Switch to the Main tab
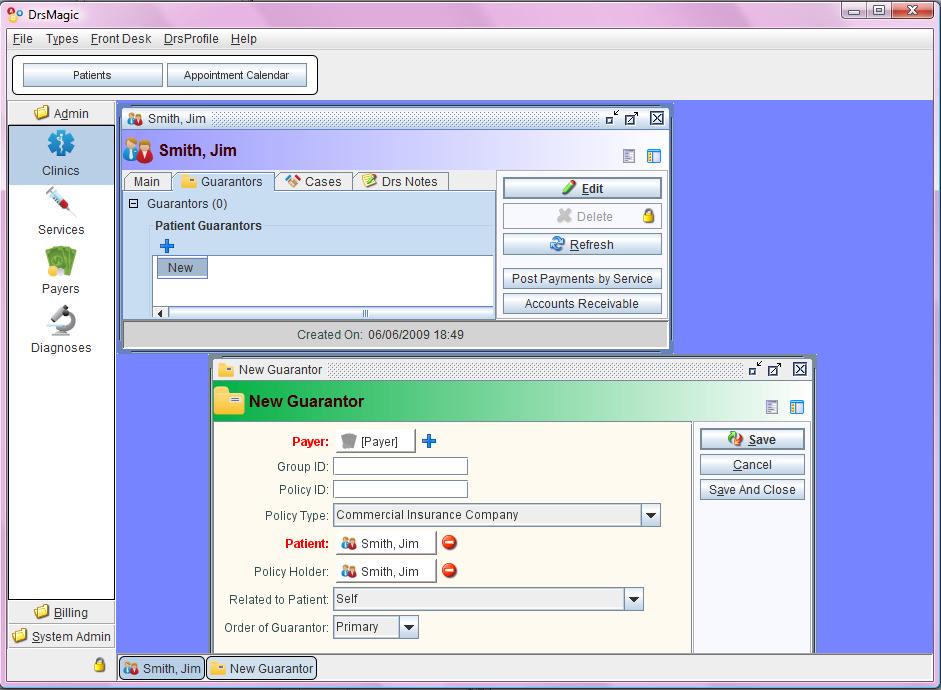The image size is (941, 690). [147, 181]
